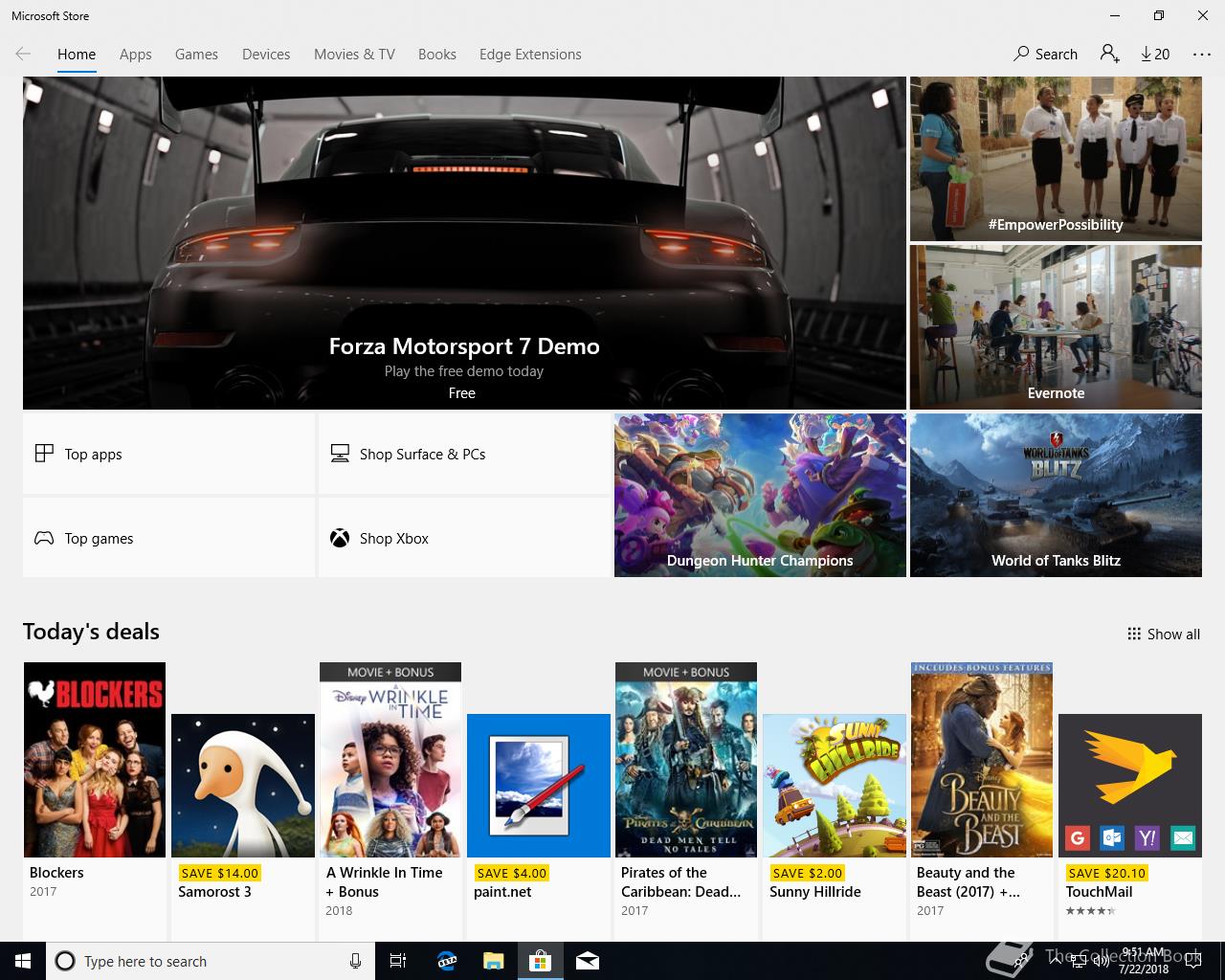This screenshot has height=980, width=1225.
Task: Switch to the Edge Extensions tab
Action: 530,55
